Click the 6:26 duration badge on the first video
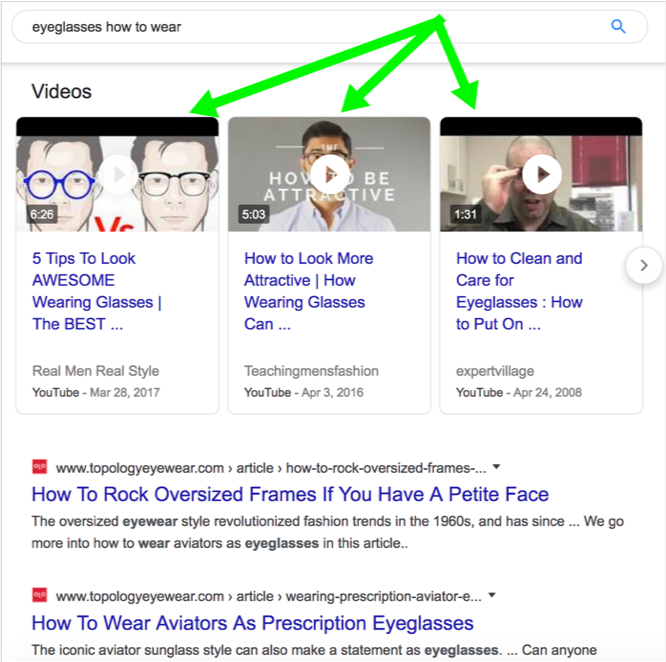 pyautogui.click(x=42, y=214)
